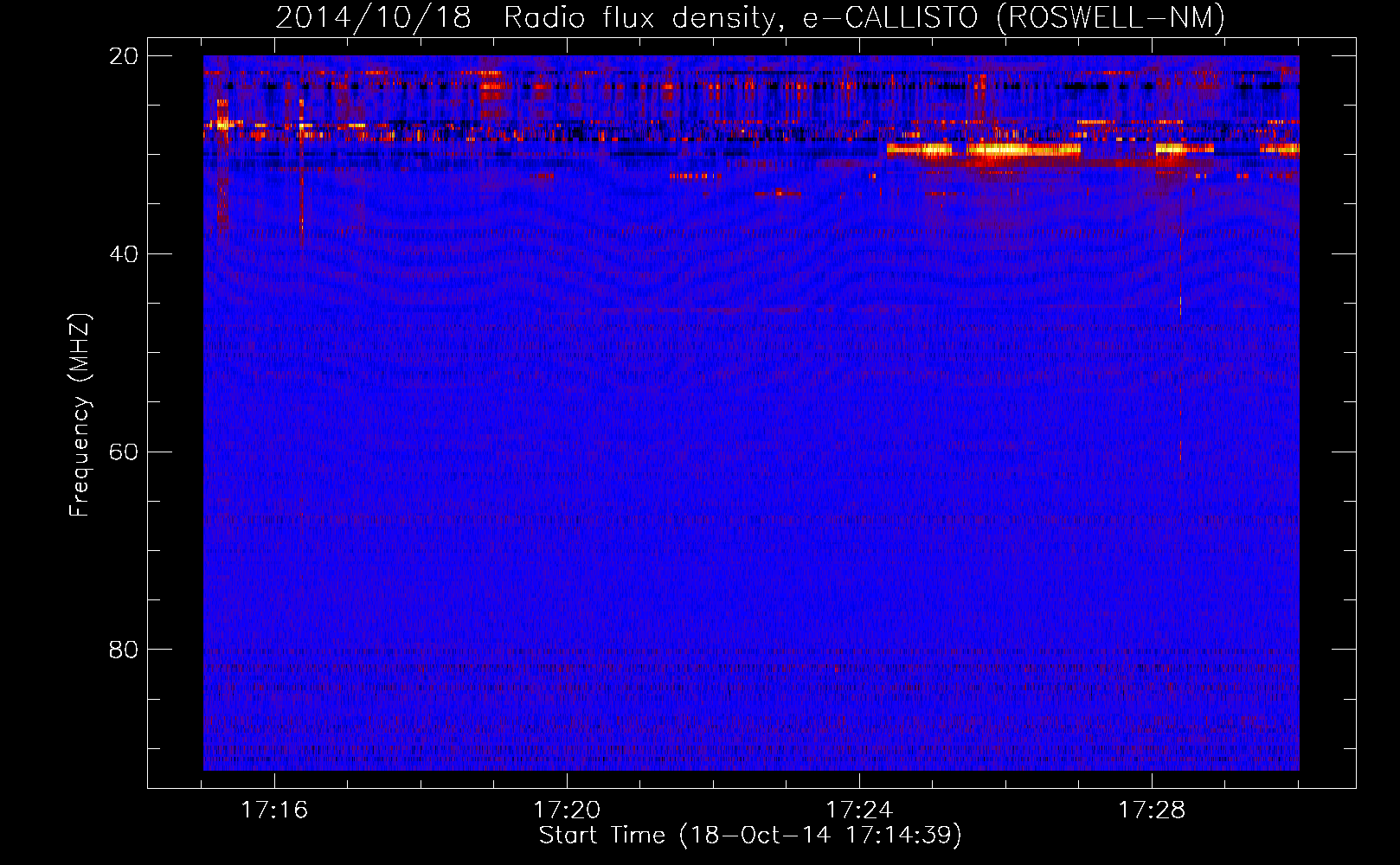Image resolution: width=1400 pixels, height=865 pixels.
Task: Click the time tick label '17:24'
Action: pos(859,810)
